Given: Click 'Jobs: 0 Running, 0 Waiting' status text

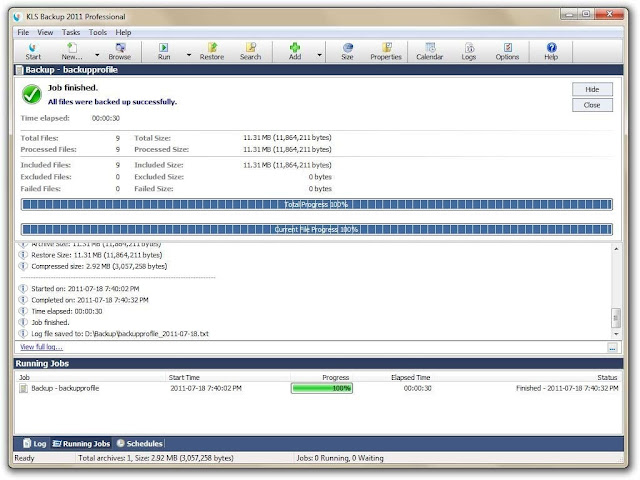Looking at the screenshot, I should [x=340, y=458].
